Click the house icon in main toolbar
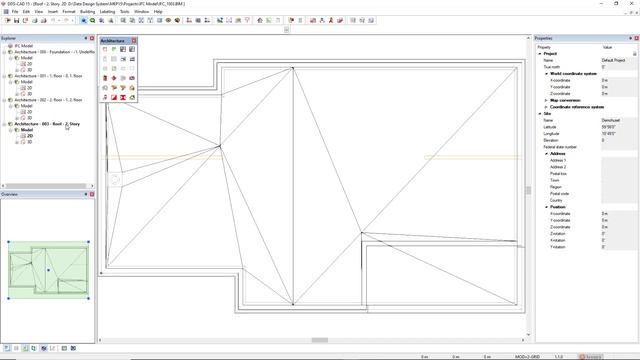Viewport: 640px width, 360px height. tap(260, 20)
